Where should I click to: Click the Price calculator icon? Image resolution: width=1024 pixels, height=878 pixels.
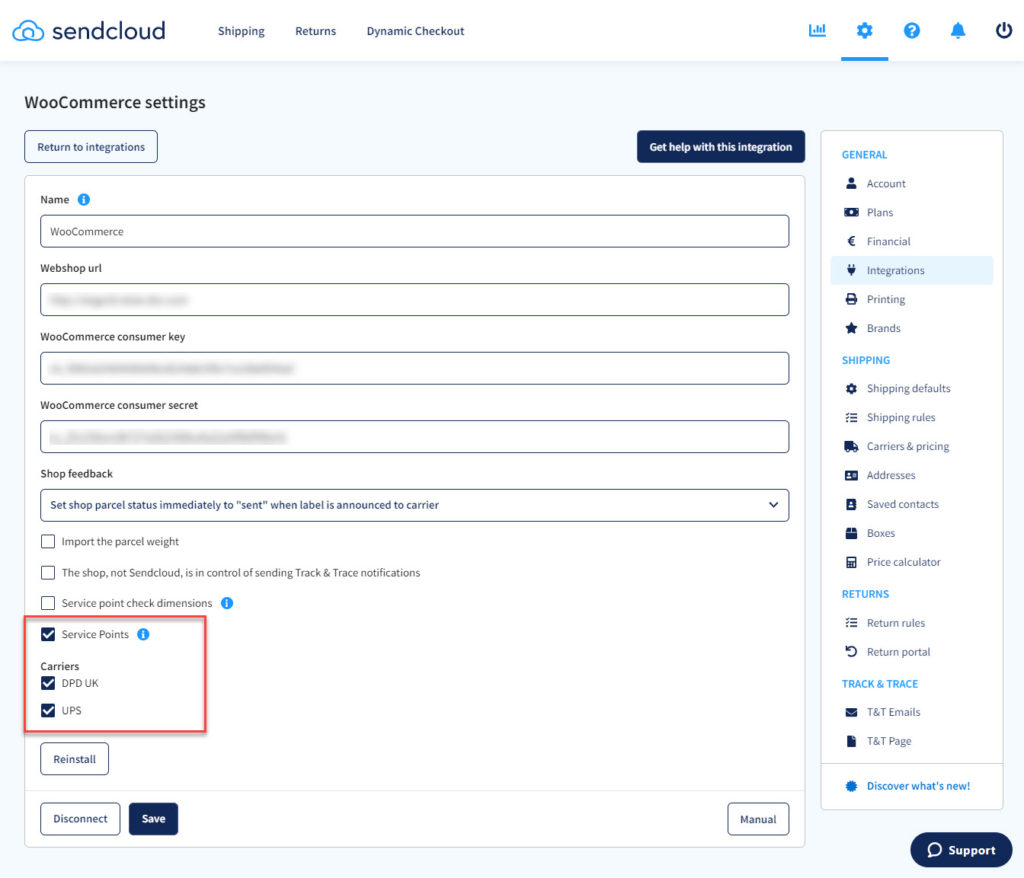pyautogui.click(x=851, y=562)
